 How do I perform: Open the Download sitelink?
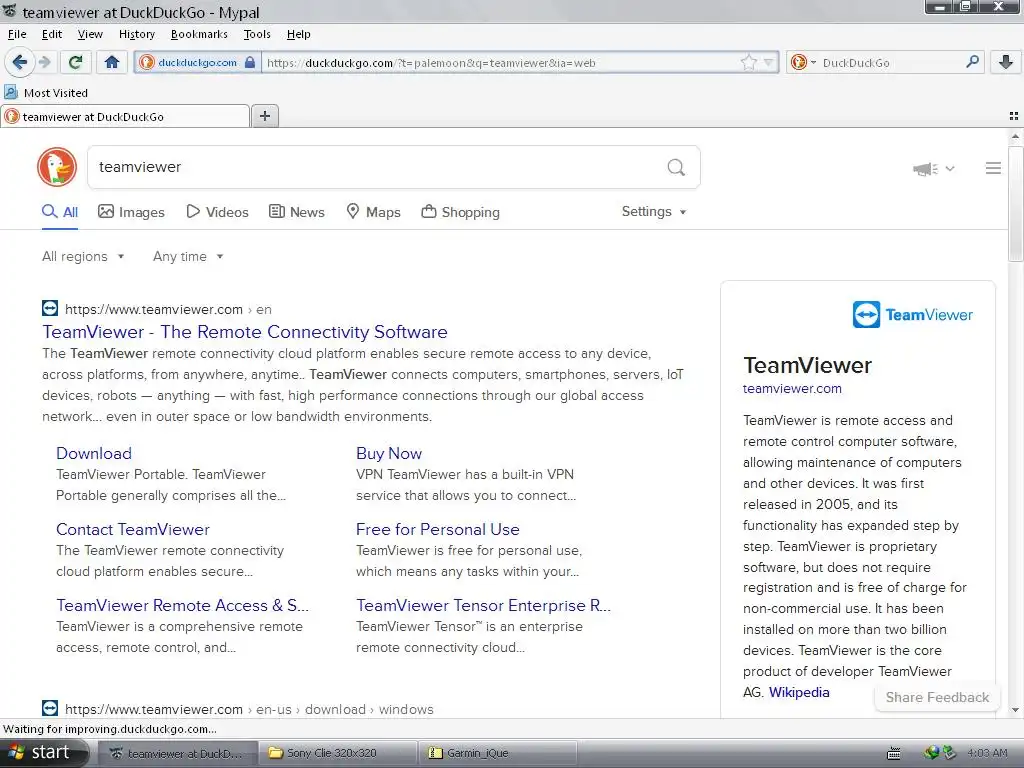click(94, 453)
